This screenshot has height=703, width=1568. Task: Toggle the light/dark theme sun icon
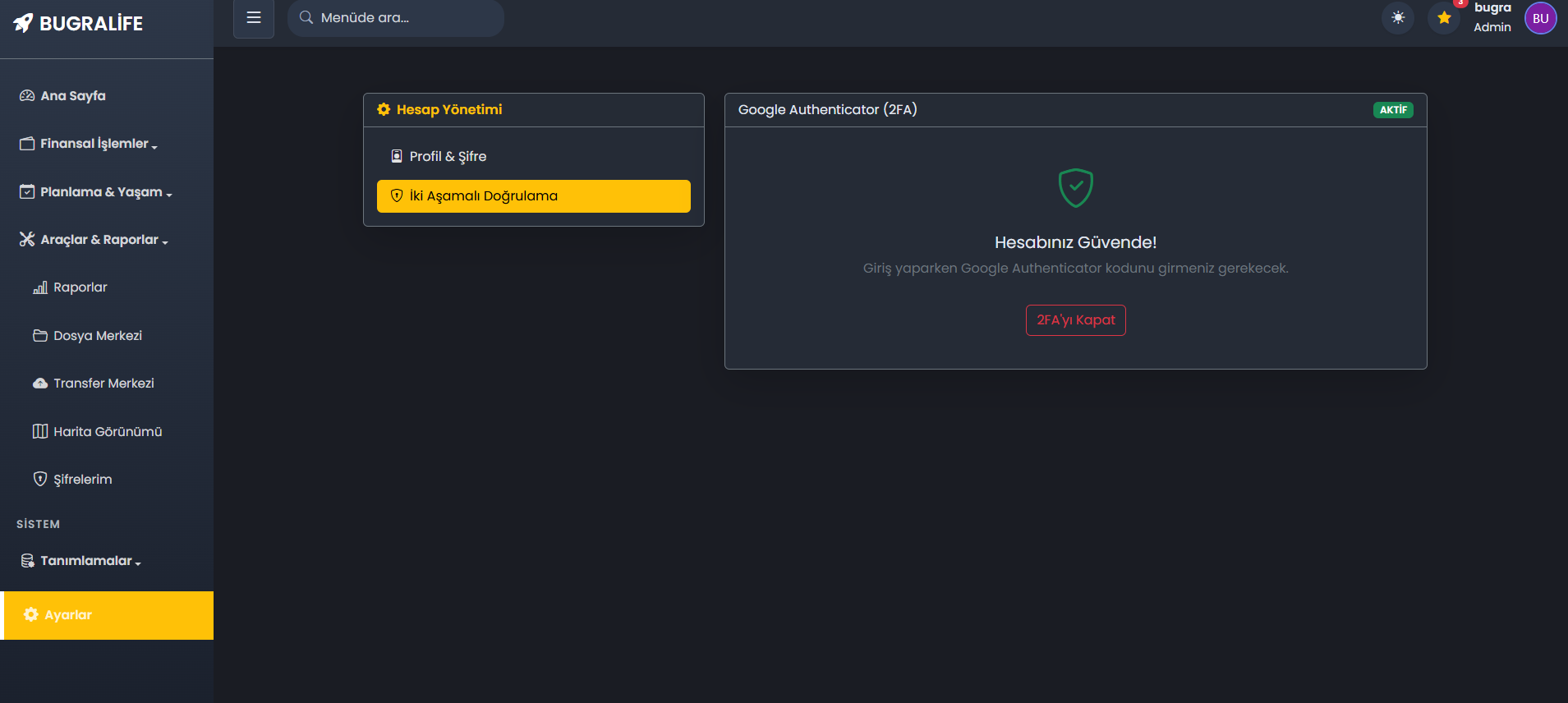(x=1398, y=18)
